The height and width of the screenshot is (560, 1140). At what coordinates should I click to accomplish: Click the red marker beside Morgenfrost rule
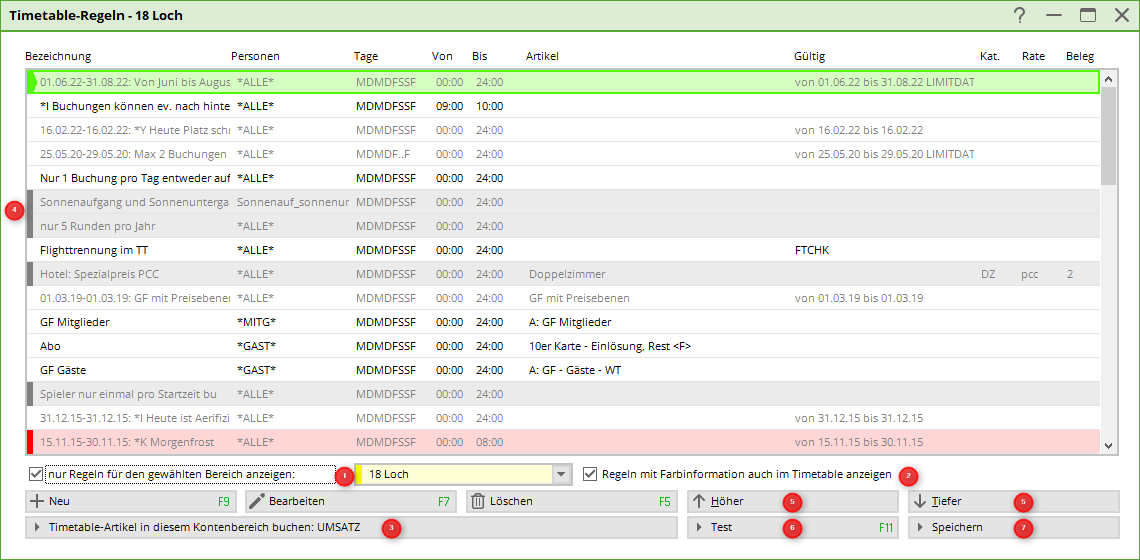30,442
